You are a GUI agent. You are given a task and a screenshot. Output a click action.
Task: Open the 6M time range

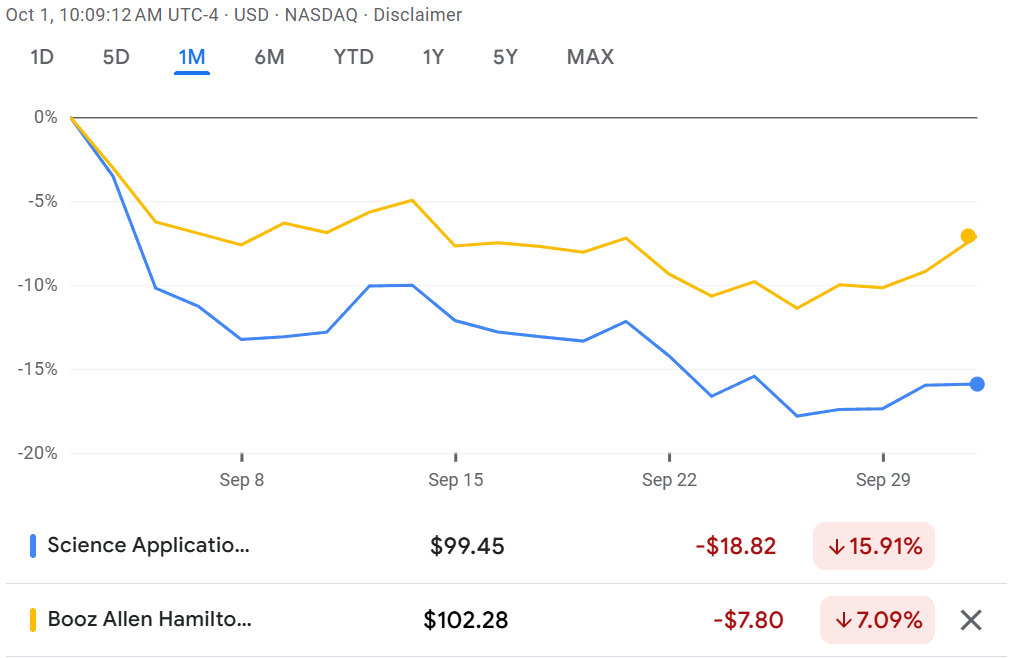(269, 57)
